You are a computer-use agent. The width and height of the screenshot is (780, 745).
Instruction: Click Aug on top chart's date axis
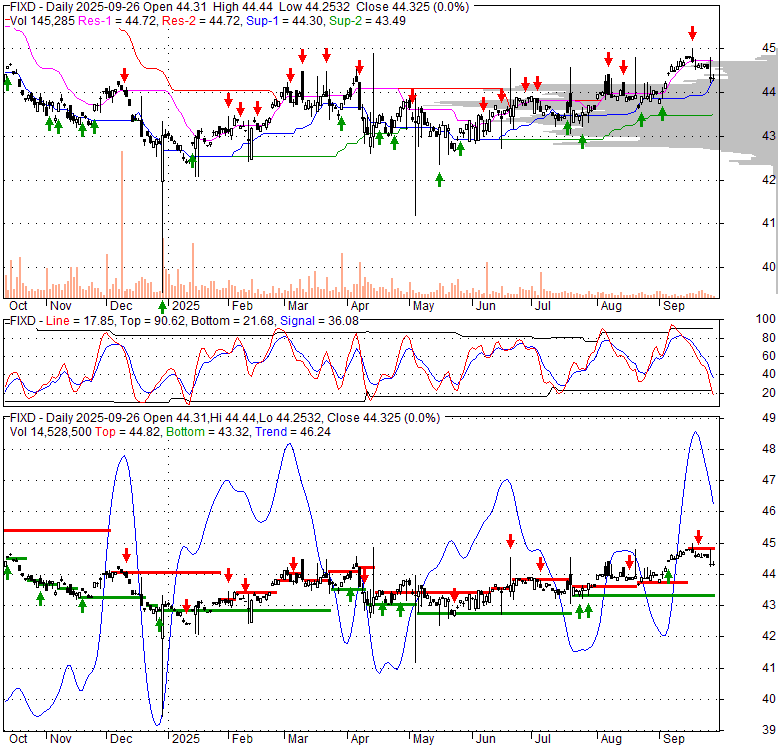(x=611, y=306)
